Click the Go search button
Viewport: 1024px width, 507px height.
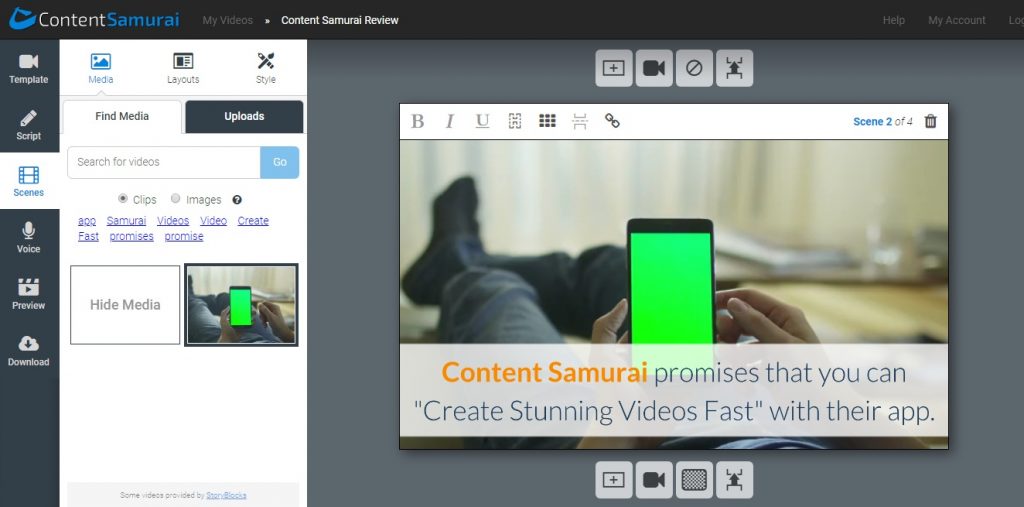pyautogui.click(x=280, y=162)
